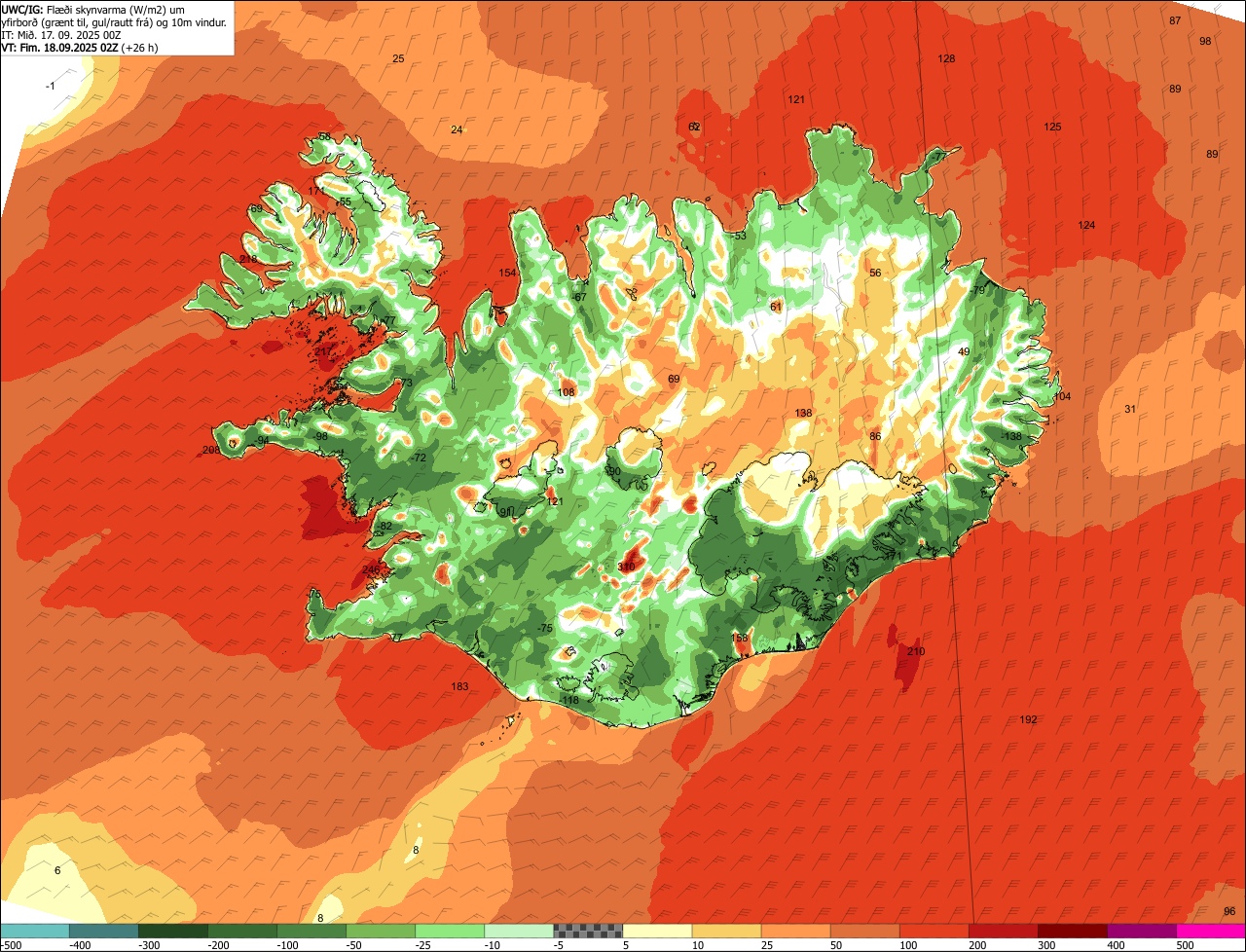
Task: Click the 310 heat flux value inland
Action: pos(626,567)
